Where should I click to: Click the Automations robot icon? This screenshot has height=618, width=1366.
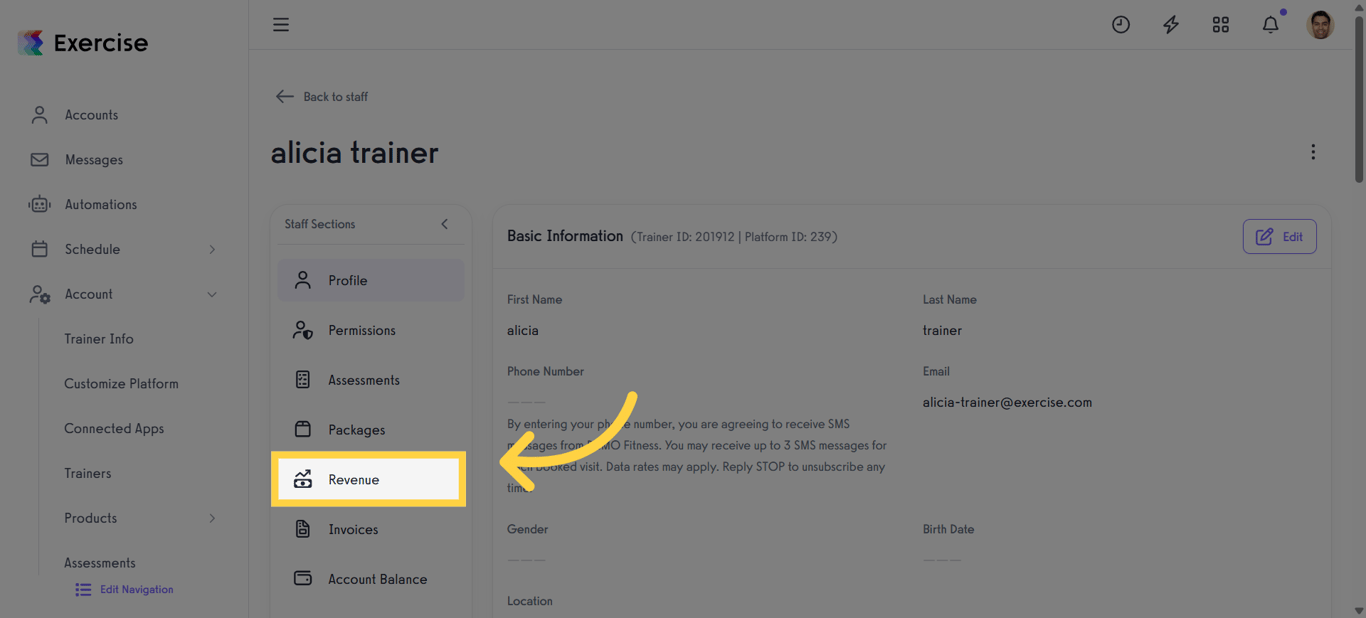39,204
